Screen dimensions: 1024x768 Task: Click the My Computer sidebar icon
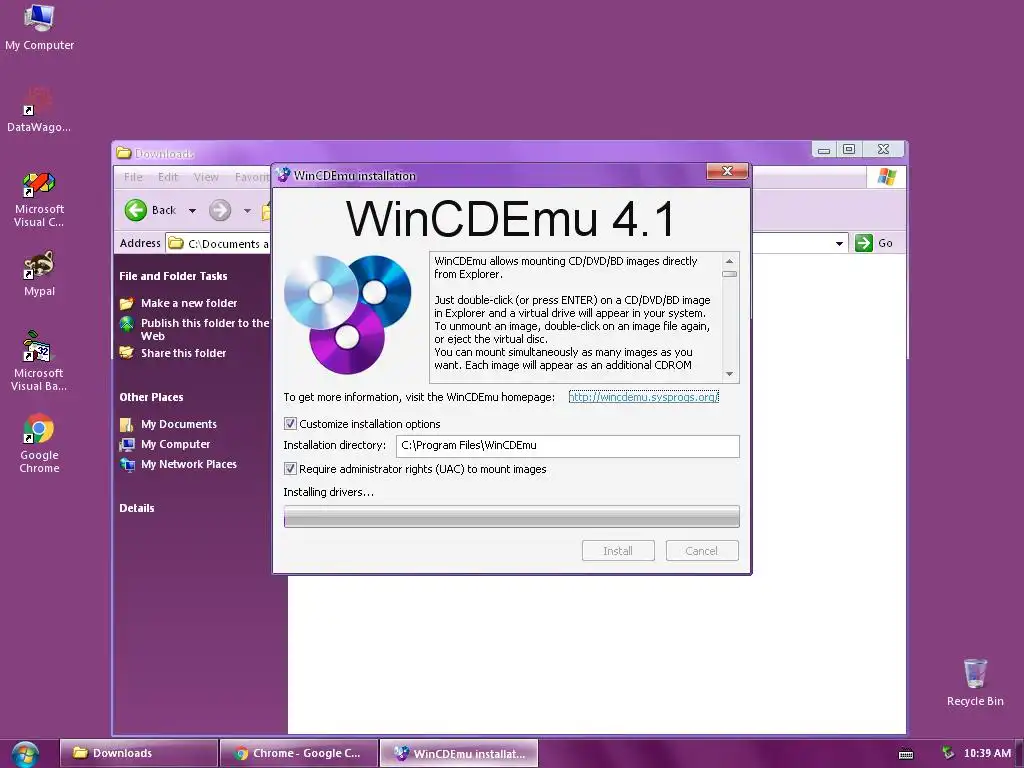point(127,445)
